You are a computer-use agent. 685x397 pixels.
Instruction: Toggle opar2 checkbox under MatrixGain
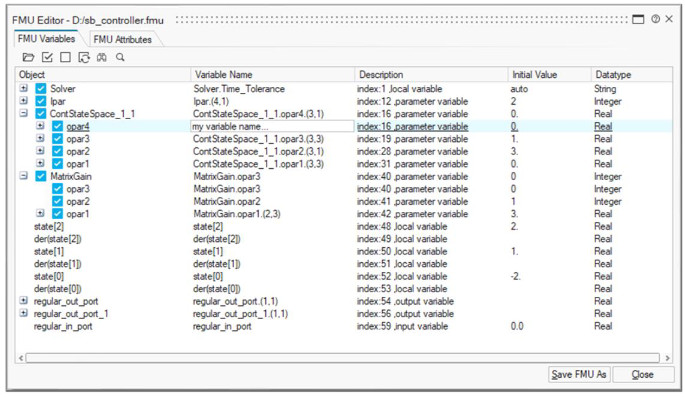(57, 201)
